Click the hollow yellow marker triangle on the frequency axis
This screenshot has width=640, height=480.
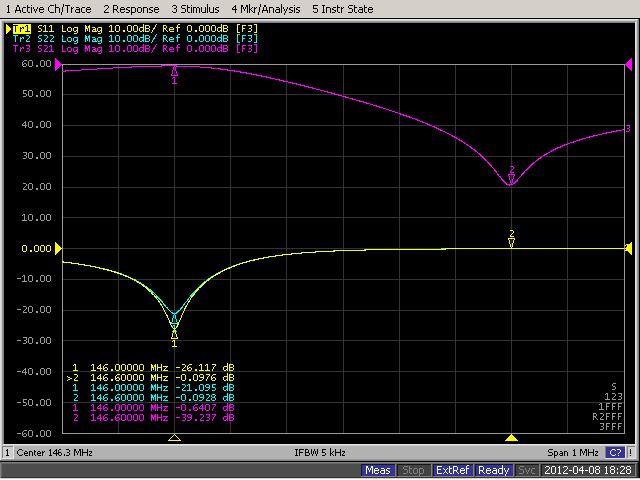[x=174, y=438]
